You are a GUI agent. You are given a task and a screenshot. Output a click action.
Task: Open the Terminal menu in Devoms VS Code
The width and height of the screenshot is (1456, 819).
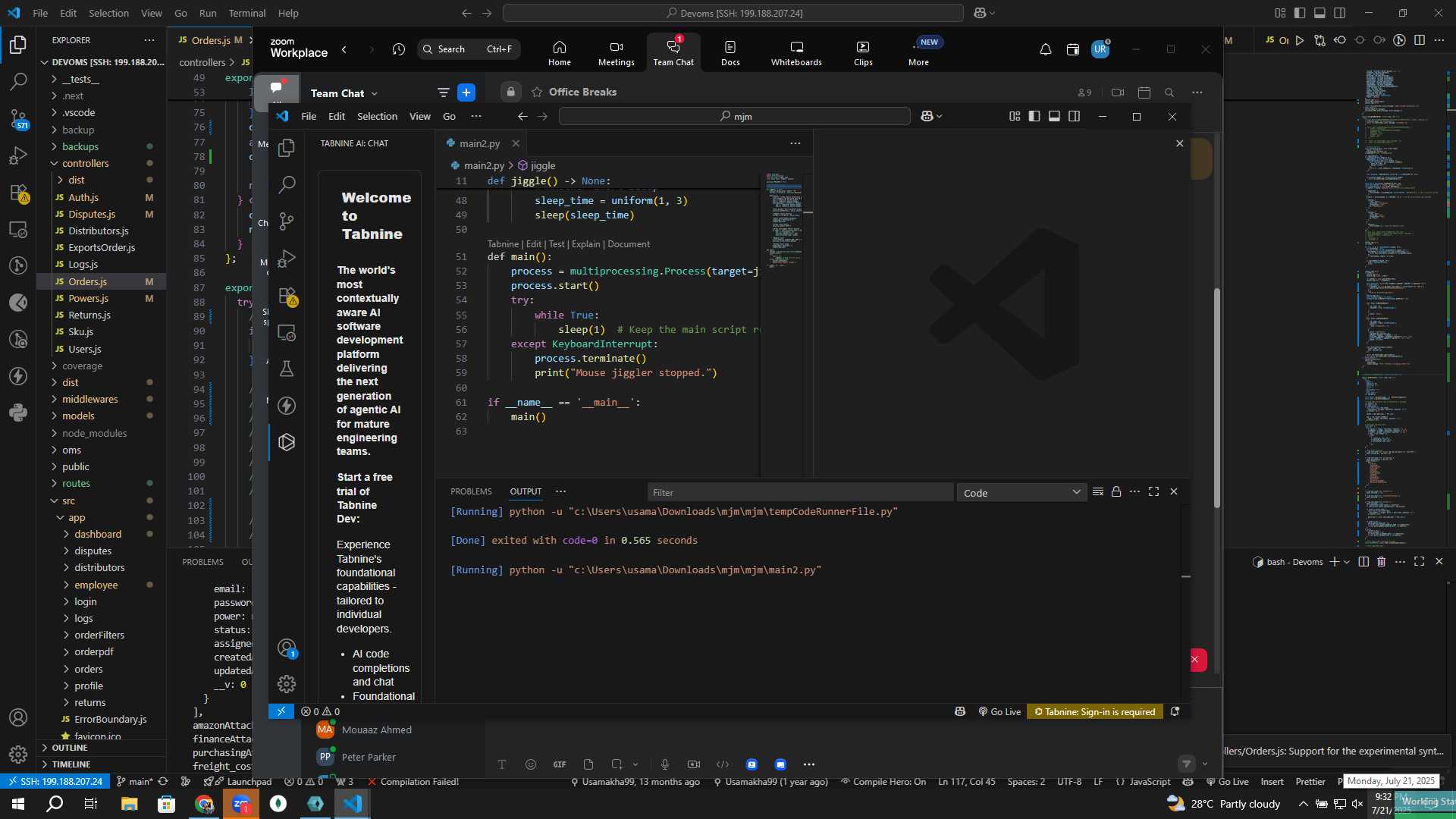[x=247, y=13]
